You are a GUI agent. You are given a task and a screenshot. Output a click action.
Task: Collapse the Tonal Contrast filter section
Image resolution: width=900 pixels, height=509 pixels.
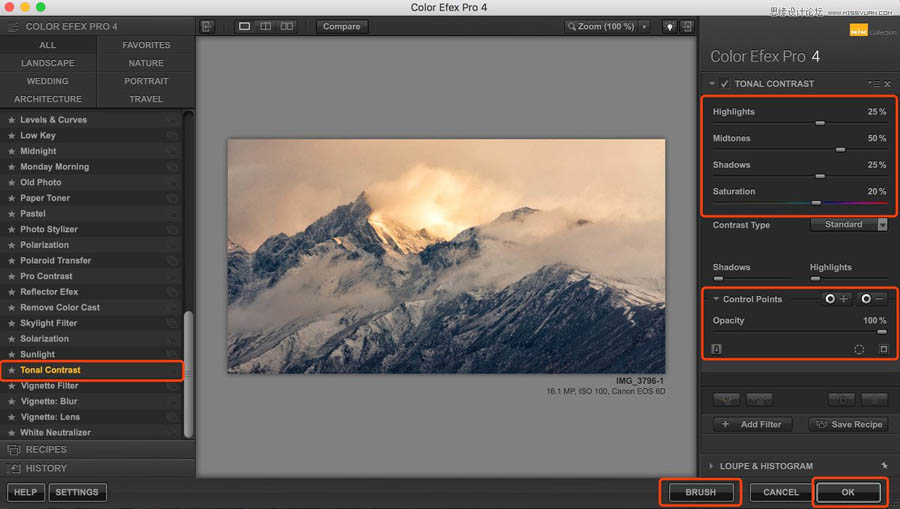pyautogui.click(x=712, y=84)
